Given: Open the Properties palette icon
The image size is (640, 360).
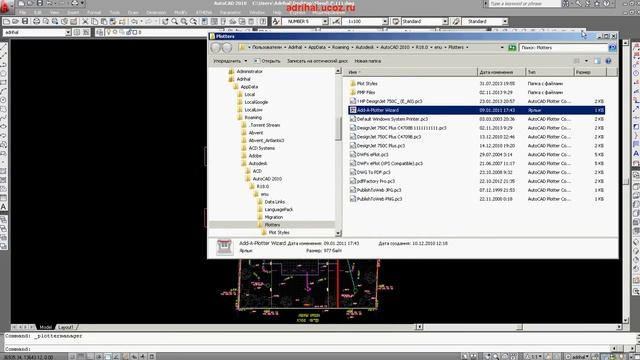Looking at the screenshot, I should [x=205, y=21].
